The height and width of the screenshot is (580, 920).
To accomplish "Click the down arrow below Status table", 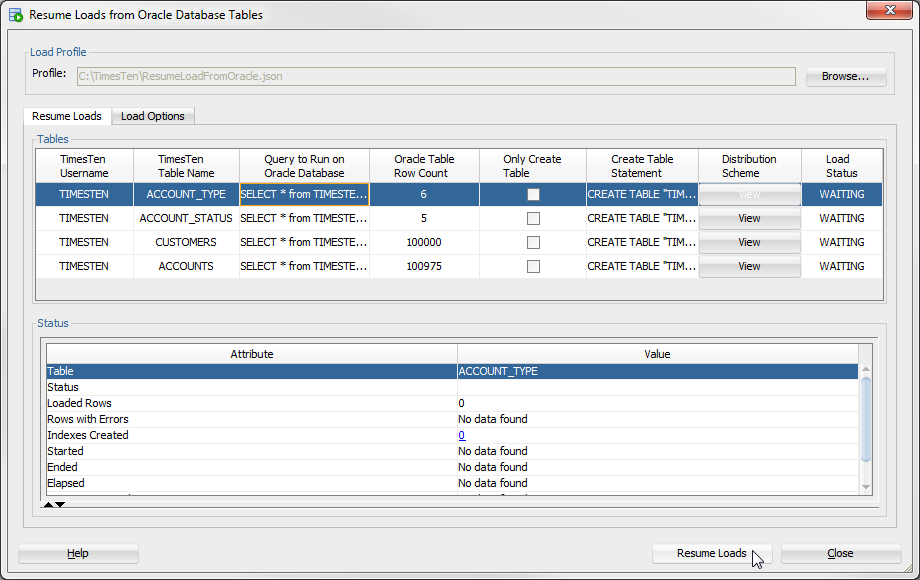I will 60,505.
